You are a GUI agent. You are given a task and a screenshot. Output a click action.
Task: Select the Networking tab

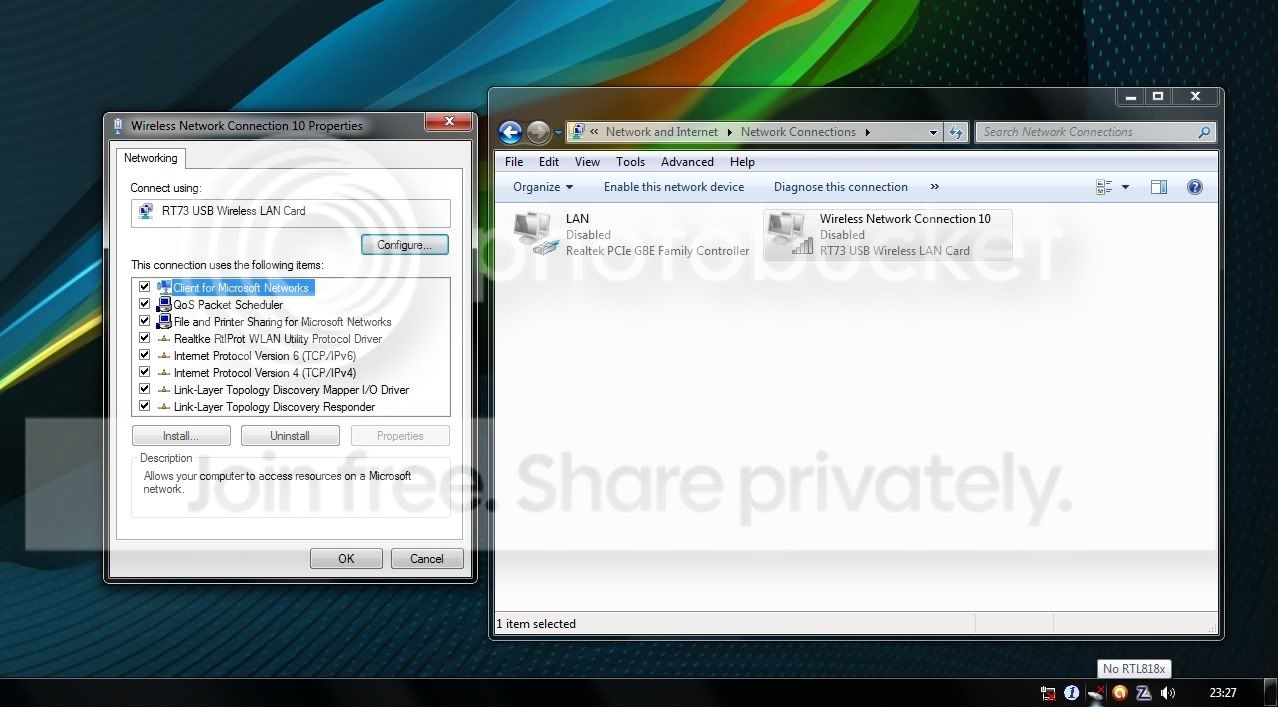pyautogui.click(x=151, y=158)
